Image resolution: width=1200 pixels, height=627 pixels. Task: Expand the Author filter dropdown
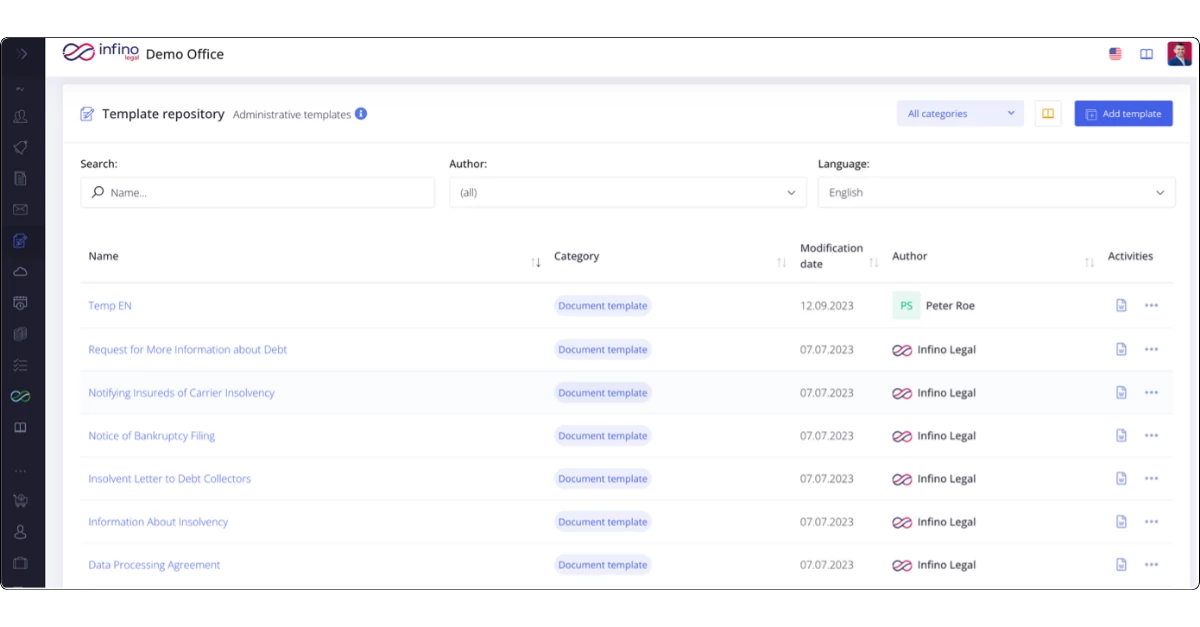pos(627,193)
